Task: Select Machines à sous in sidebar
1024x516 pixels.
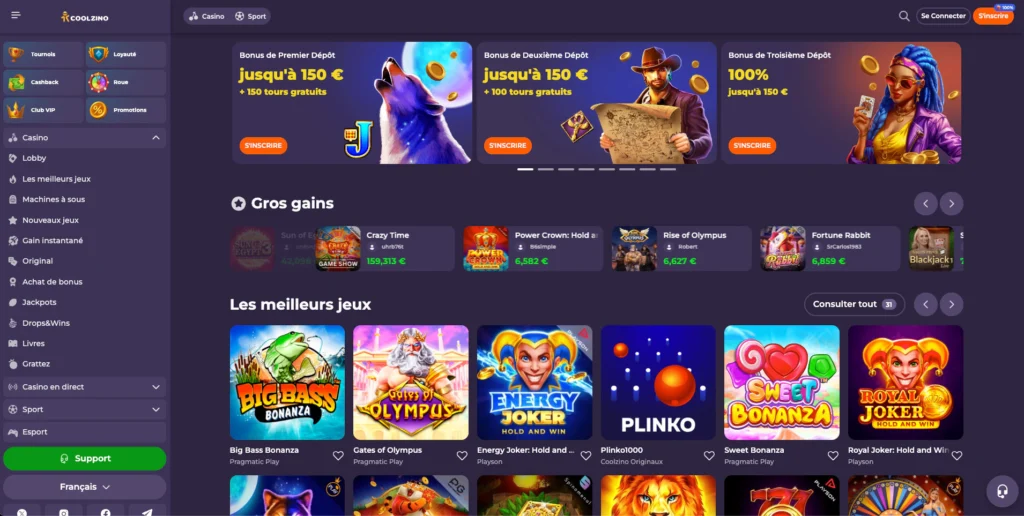Action: (x=54, y=199)
